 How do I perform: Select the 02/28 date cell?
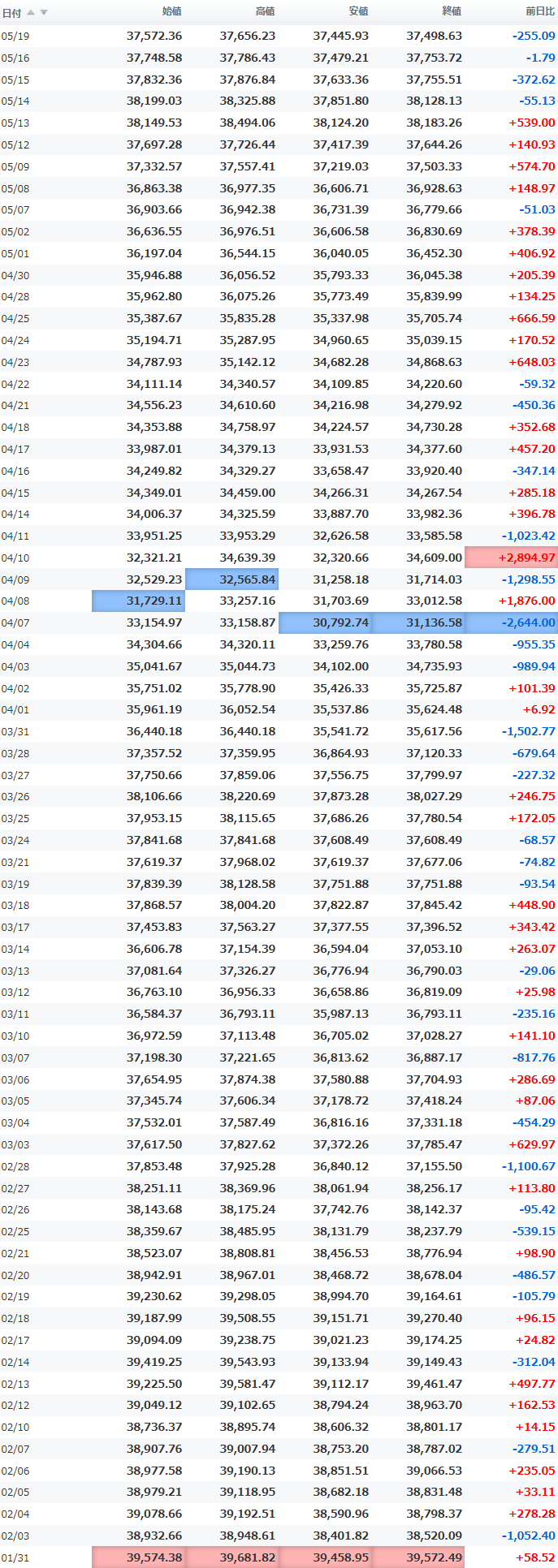(15, 1167)
